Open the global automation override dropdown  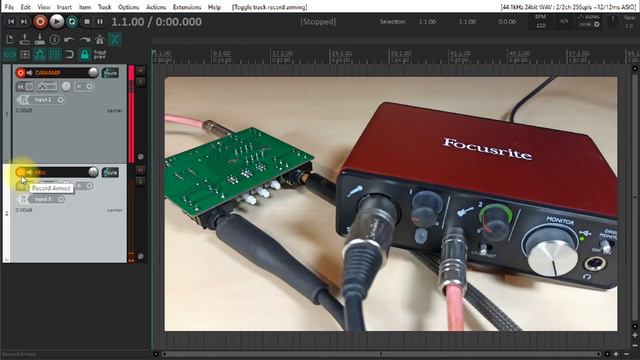click(589, 21)
